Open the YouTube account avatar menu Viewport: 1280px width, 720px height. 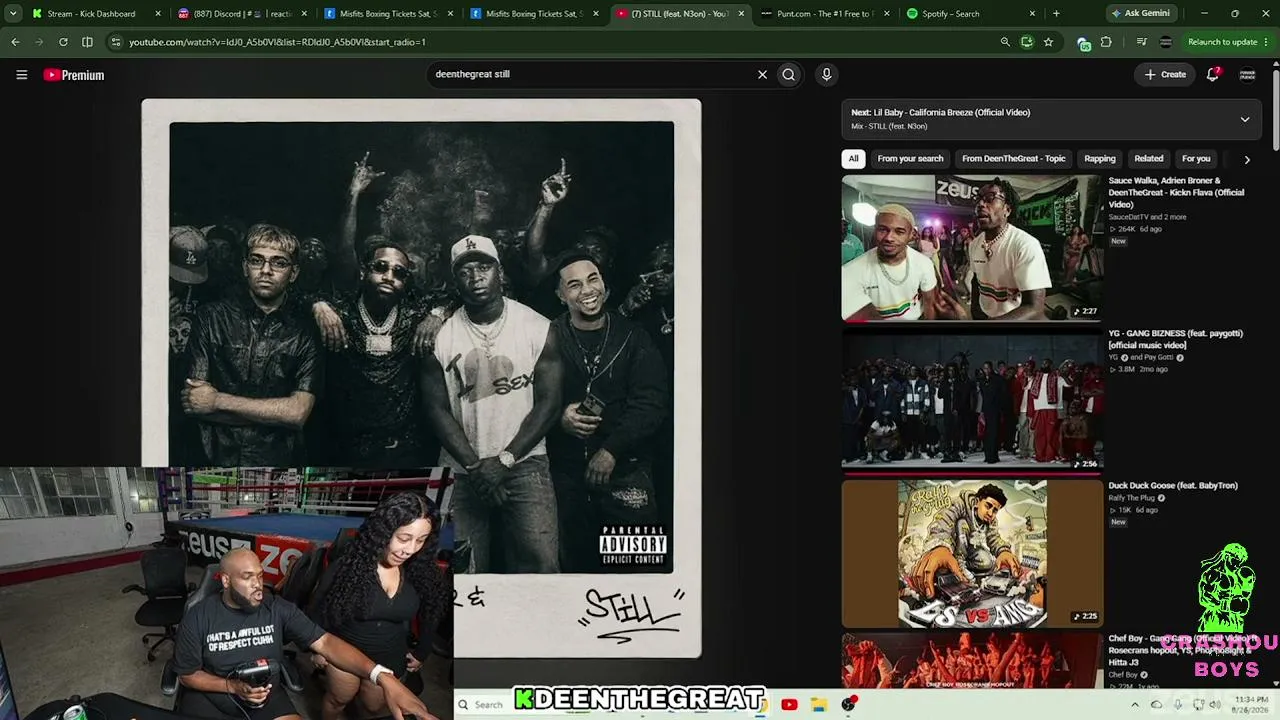pyautogui.click(x=1247, y=74)
